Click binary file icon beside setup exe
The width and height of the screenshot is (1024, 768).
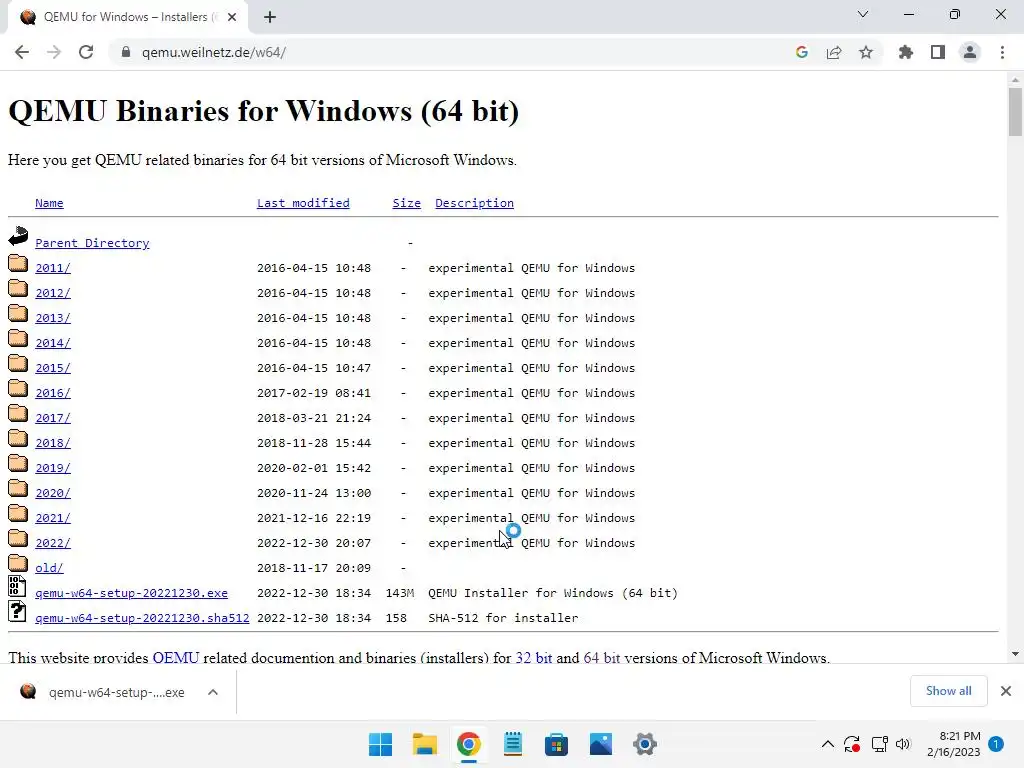18,586
